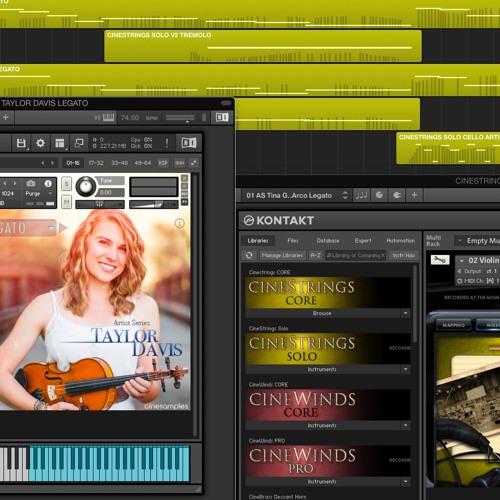This screenshot has width=500, height=500.
Task: Open the workspace layout menu icon
Action: [x=60, y=143]
